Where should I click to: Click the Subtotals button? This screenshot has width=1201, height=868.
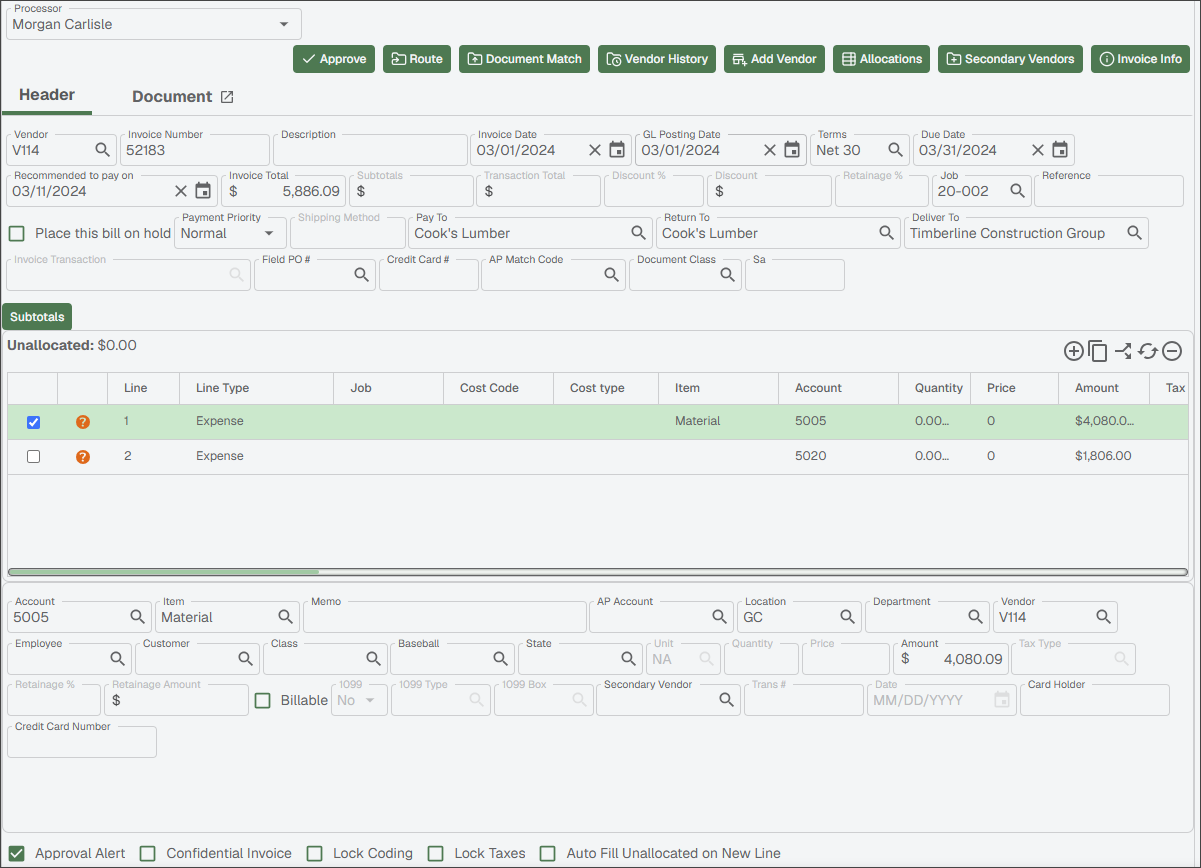pyautogui.click(x=37, y=317)
